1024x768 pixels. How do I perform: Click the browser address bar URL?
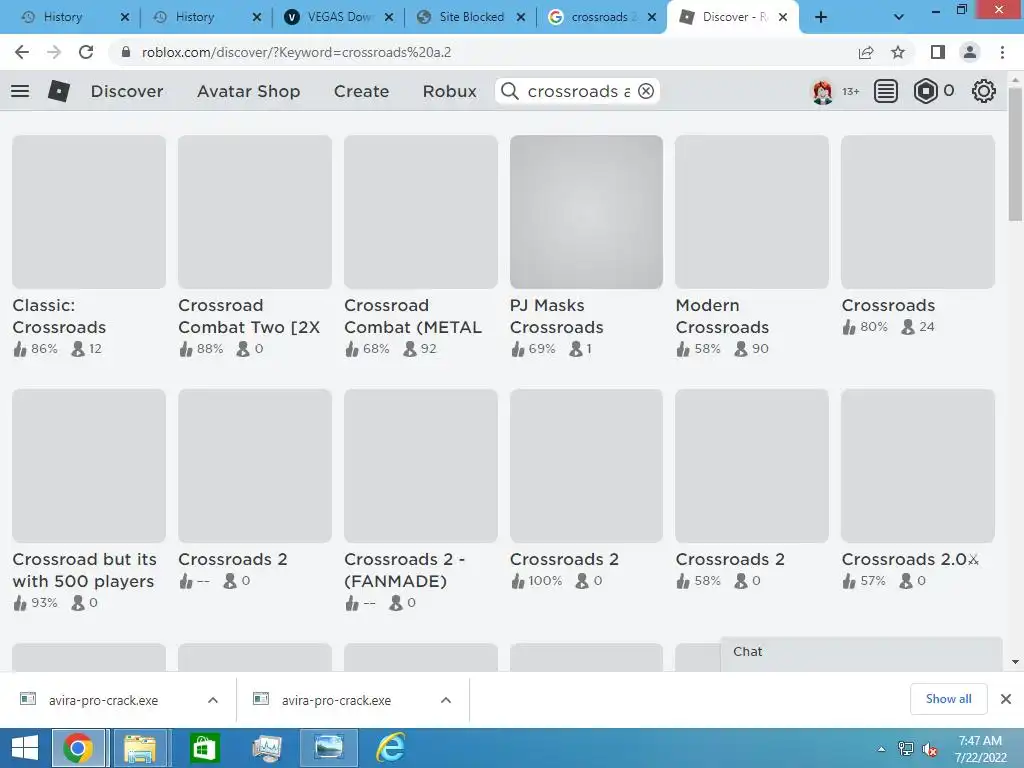[296, 52]
